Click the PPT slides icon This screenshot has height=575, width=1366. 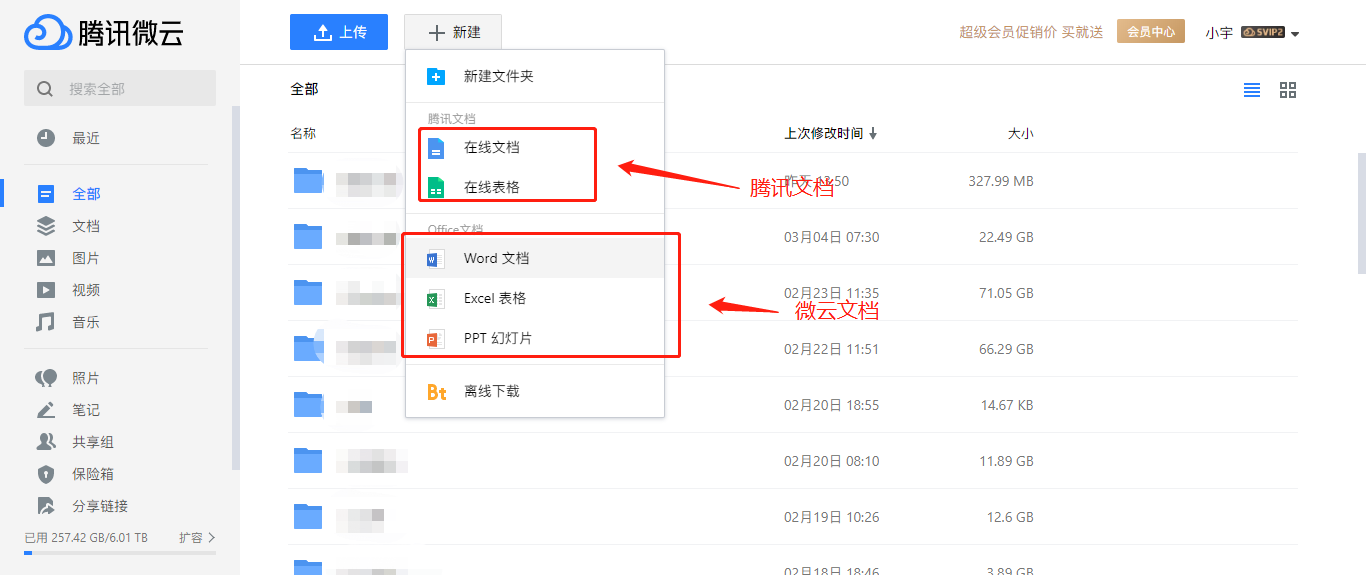[x=435, y=339]
